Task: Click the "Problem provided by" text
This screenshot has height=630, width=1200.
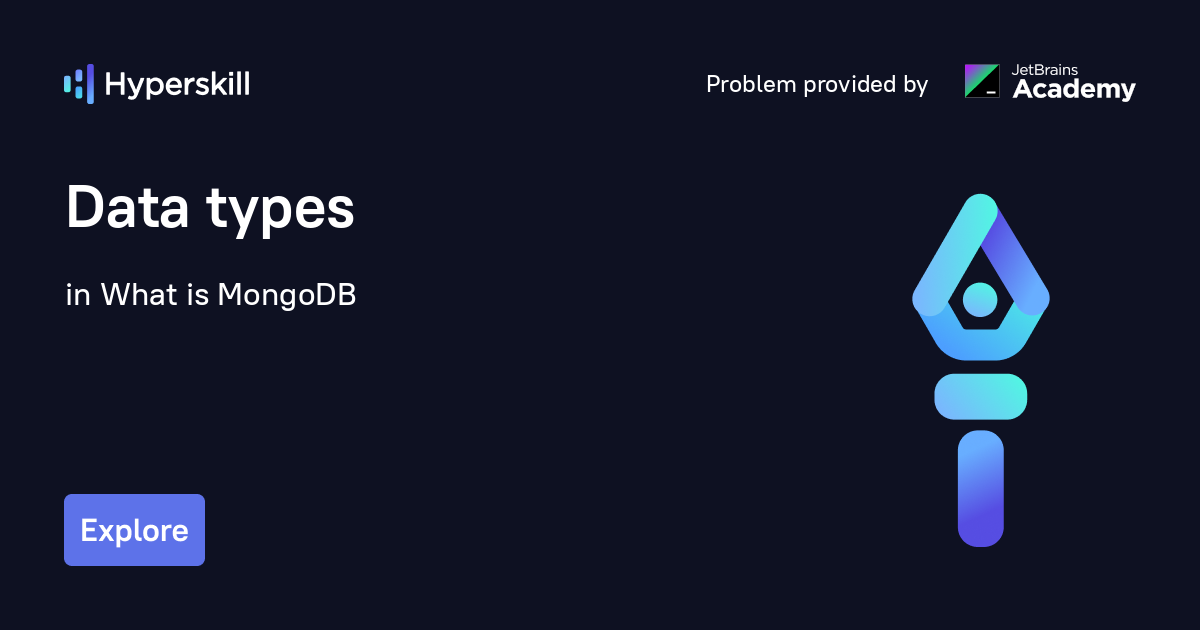Action: (x=817, y=85)
